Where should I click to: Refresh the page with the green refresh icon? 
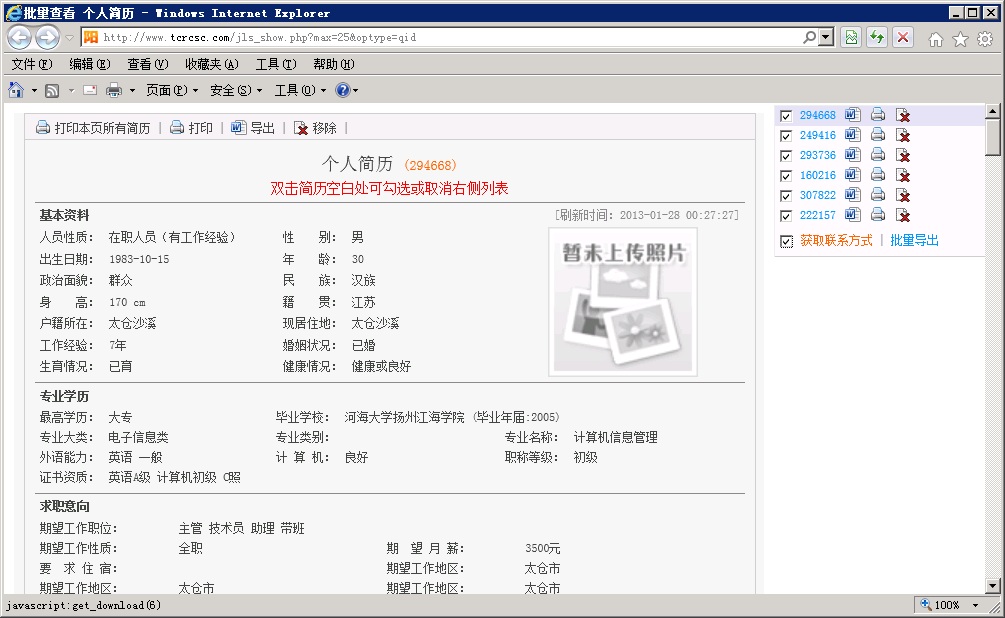[x=874, y=37]
